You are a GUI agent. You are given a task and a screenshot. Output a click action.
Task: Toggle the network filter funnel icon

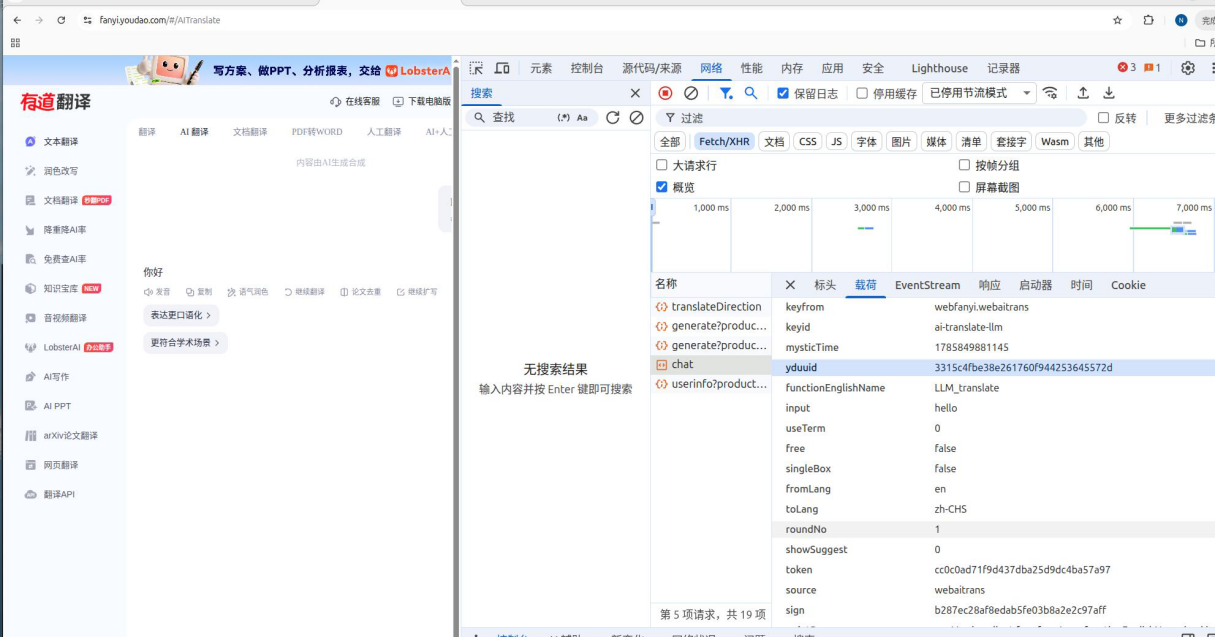(x=726, y=93)
